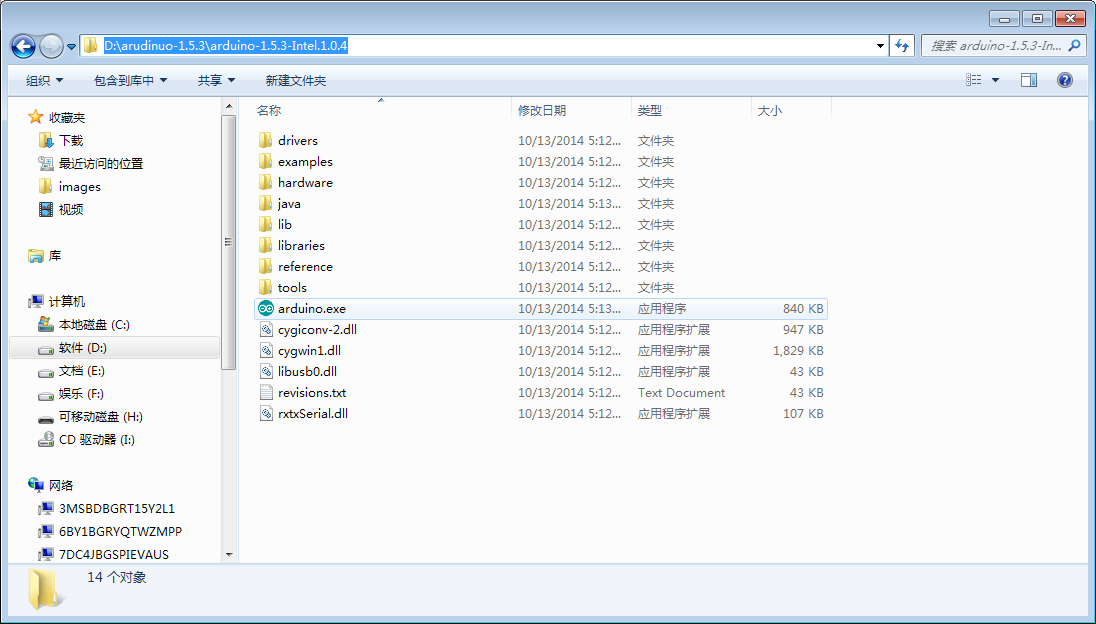This screenshot has height=624, width=1096.
Task: Open network computer 7DC4JBGSPIEVAUS
Action: pyautogui.click(x=113, y=554)
